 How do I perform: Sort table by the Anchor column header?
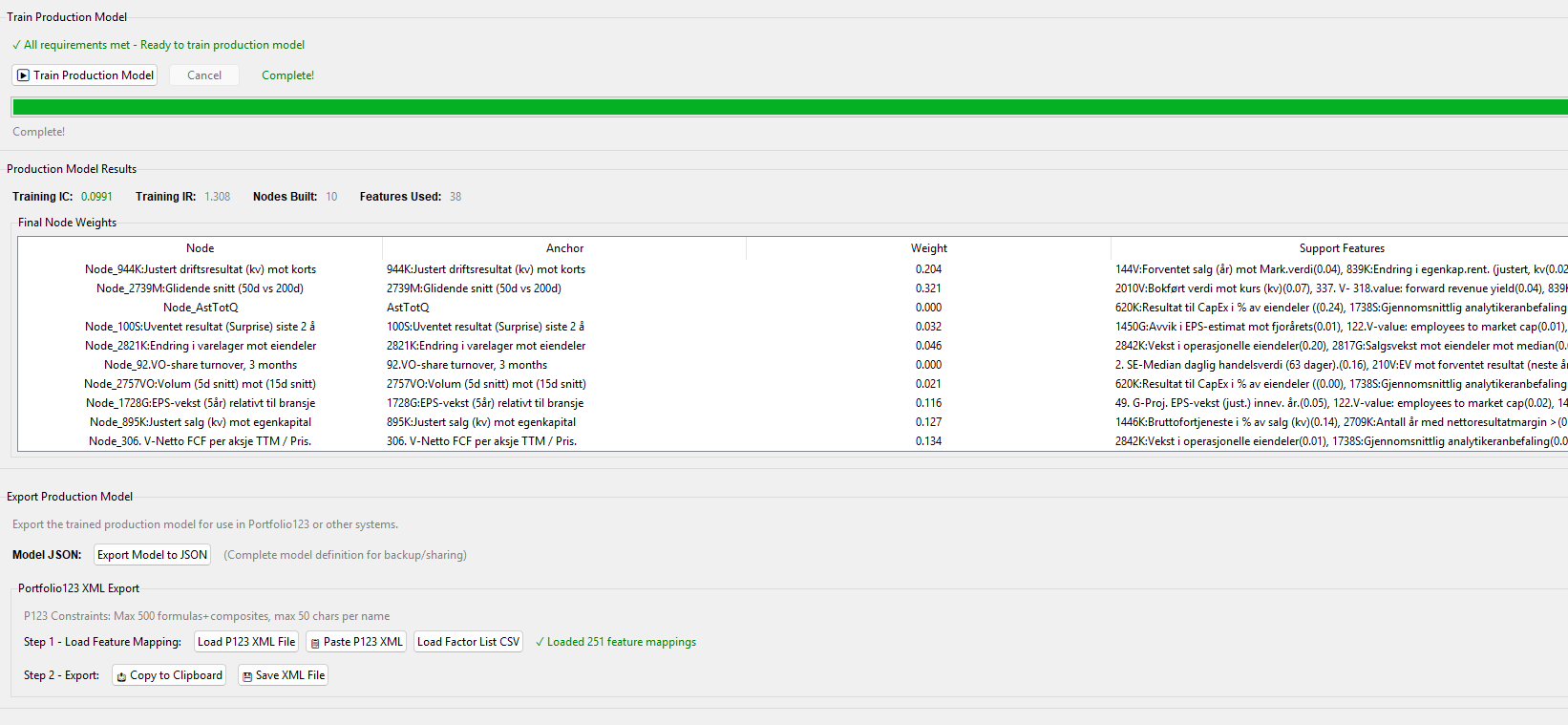[564, 248]
